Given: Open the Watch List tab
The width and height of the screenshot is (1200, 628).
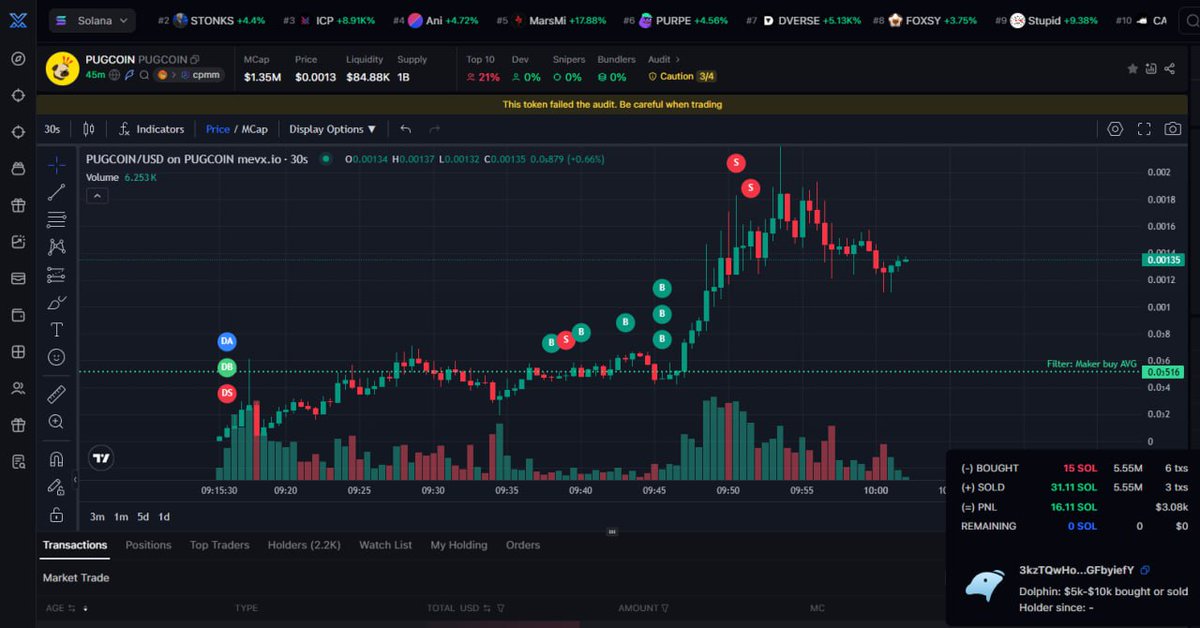Looking at the screenshot, I should tap(385, 545).
